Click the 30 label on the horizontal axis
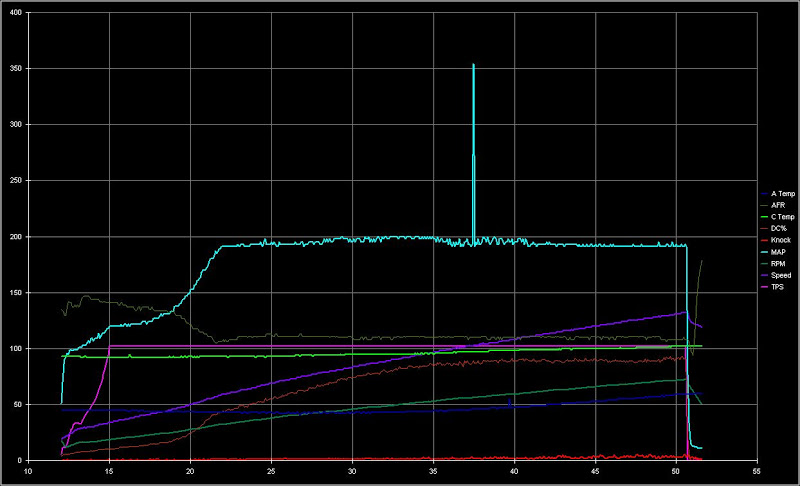Image resolution: width=800 pixels, height=486 pixels. coord(352,471)
